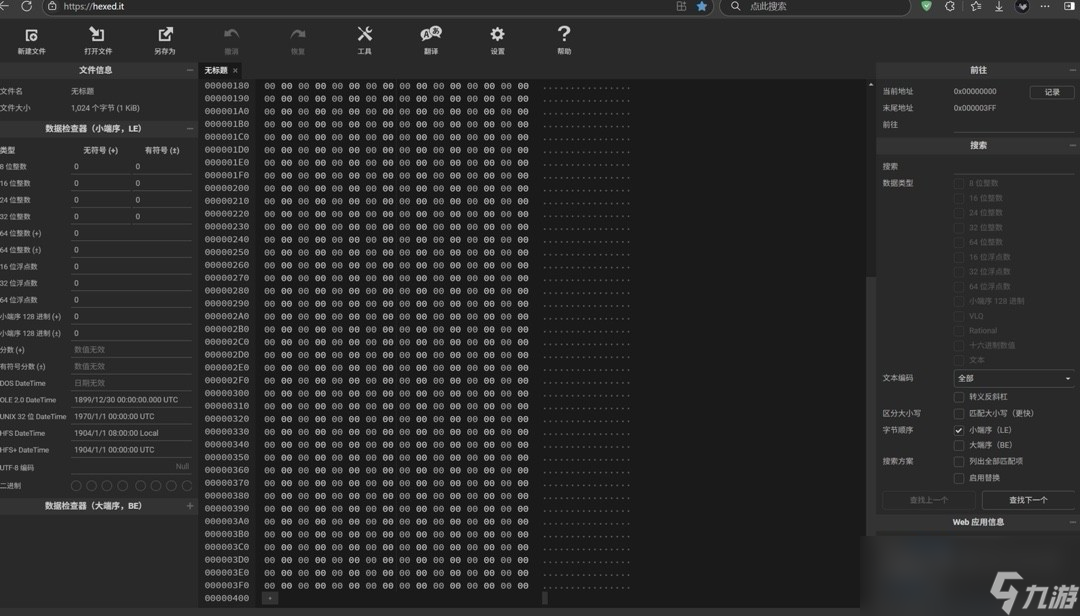This screenshot has height=616, width=1080.
Task: Click the 另存为 (Save As) export icon
Action: (x=165, y=36)
